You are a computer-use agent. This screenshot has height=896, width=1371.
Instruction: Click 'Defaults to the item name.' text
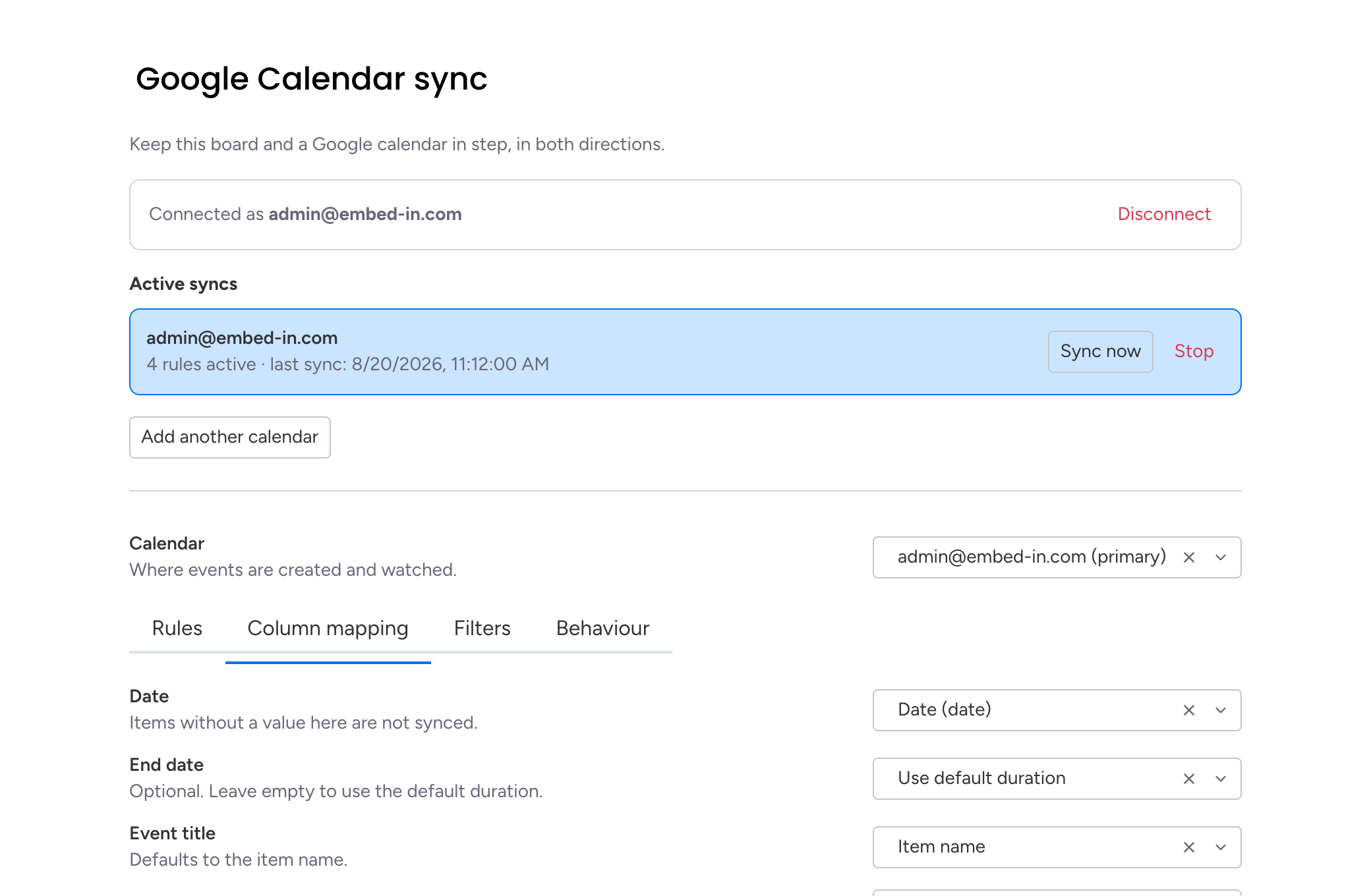(x=239, y=860)
